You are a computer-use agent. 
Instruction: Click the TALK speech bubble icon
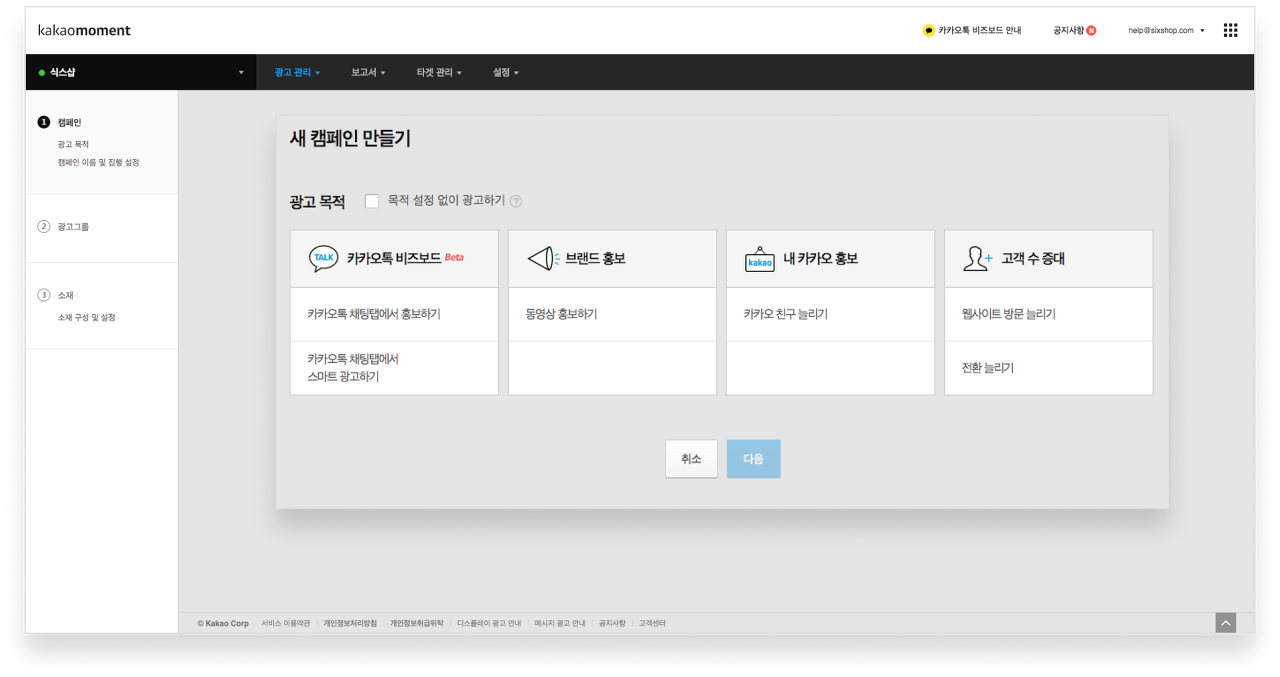point(324,258)
